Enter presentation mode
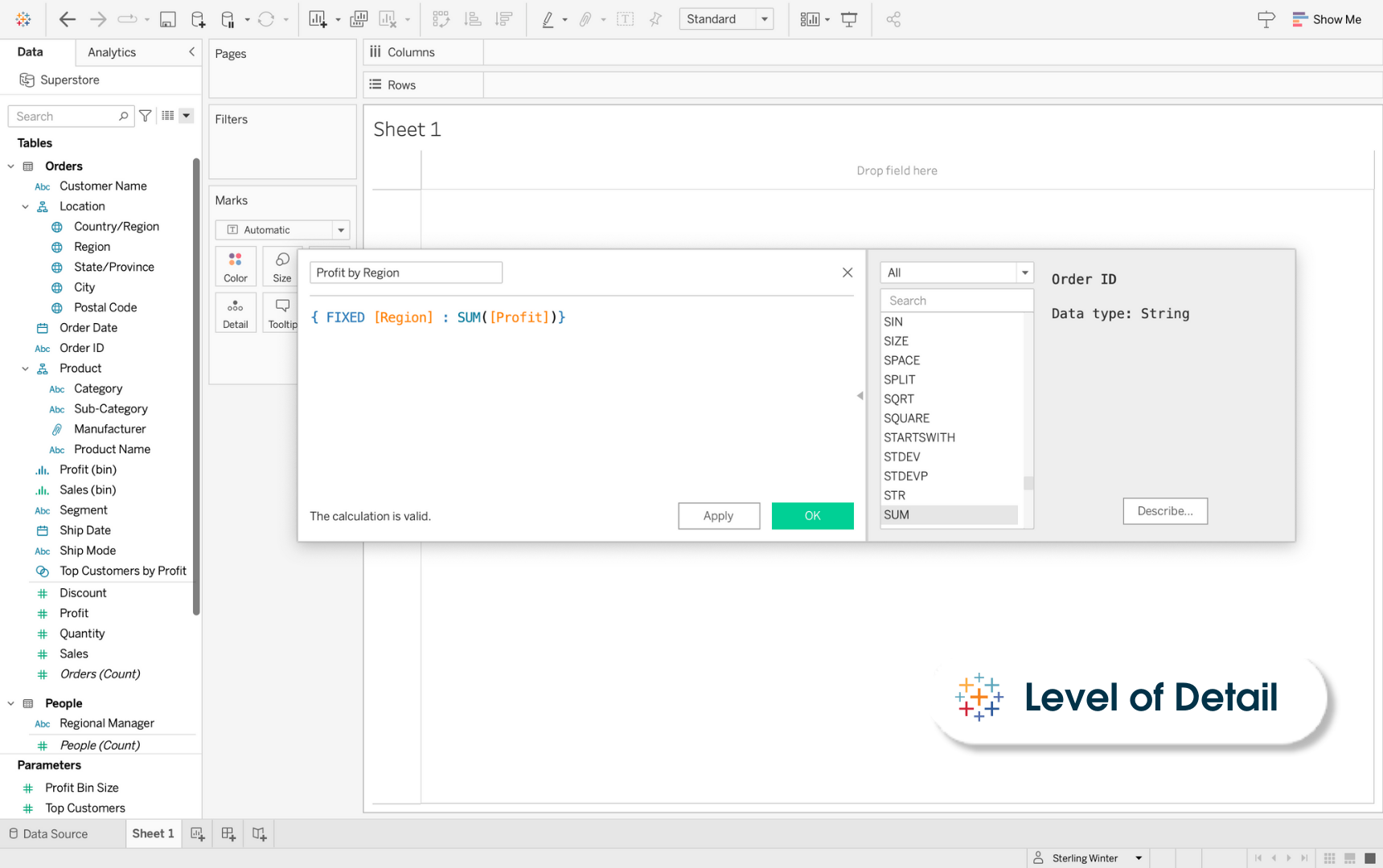Image resolution: width=1383 pixels, height=868 pixels. point(849,18)
